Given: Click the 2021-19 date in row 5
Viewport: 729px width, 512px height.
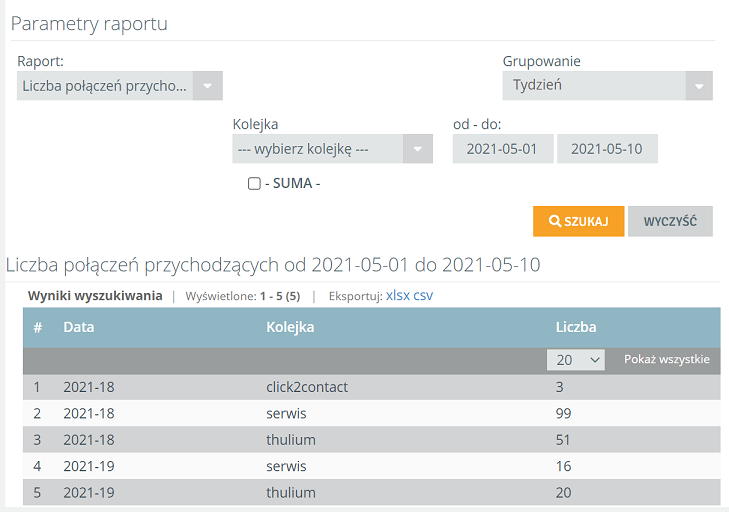Looking at the screenshot, I should 89,493.
